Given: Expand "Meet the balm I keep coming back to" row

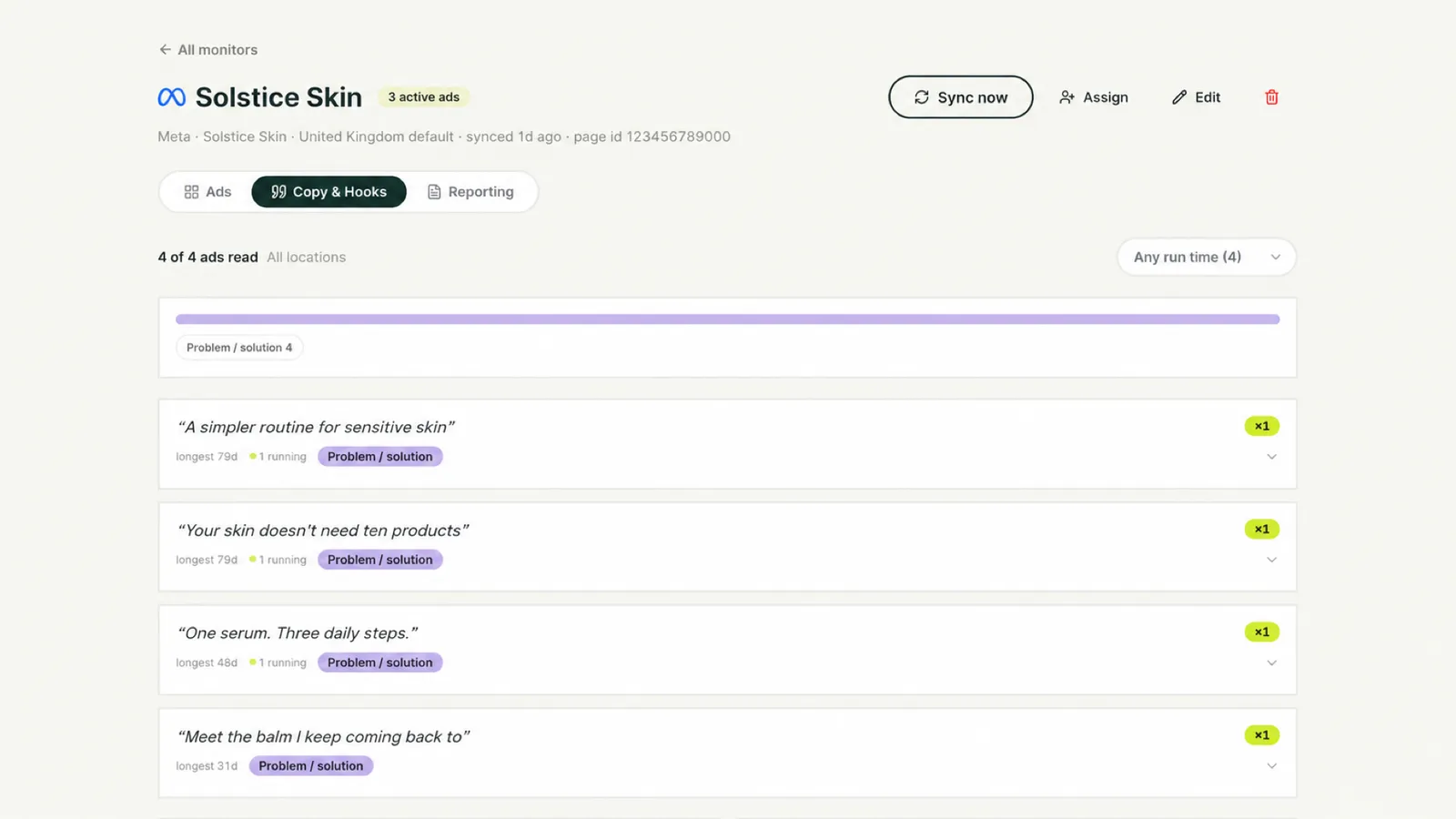Looking at the screenshot, I should pos(1271,766).
